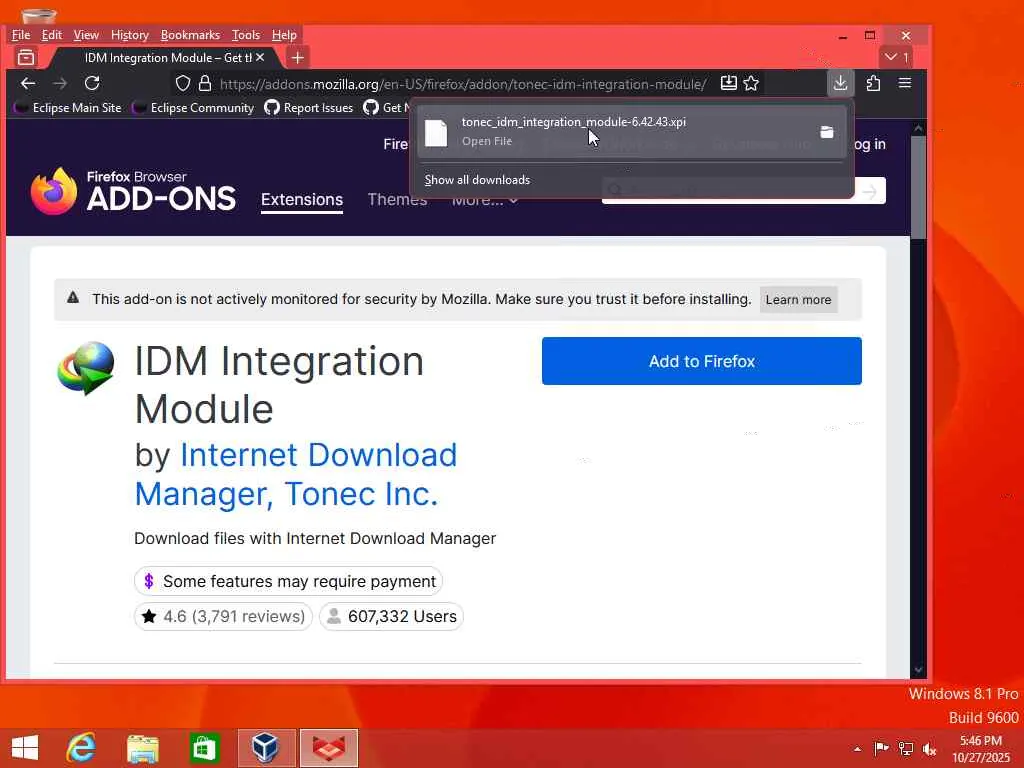Image resolution: width=1024 pixels, height=768 pixels.
Task: Click the tab overview icon left of tab
Action: (x=26, y=57)
